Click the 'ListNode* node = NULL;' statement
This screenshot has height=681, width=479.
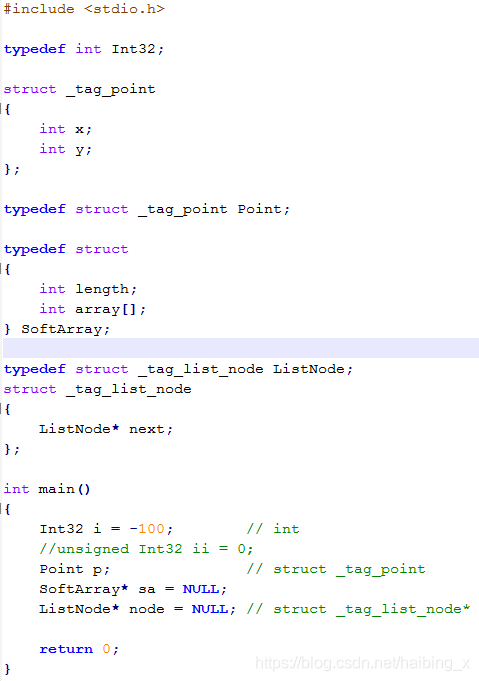pyautogui.click(x=137, y=609)
